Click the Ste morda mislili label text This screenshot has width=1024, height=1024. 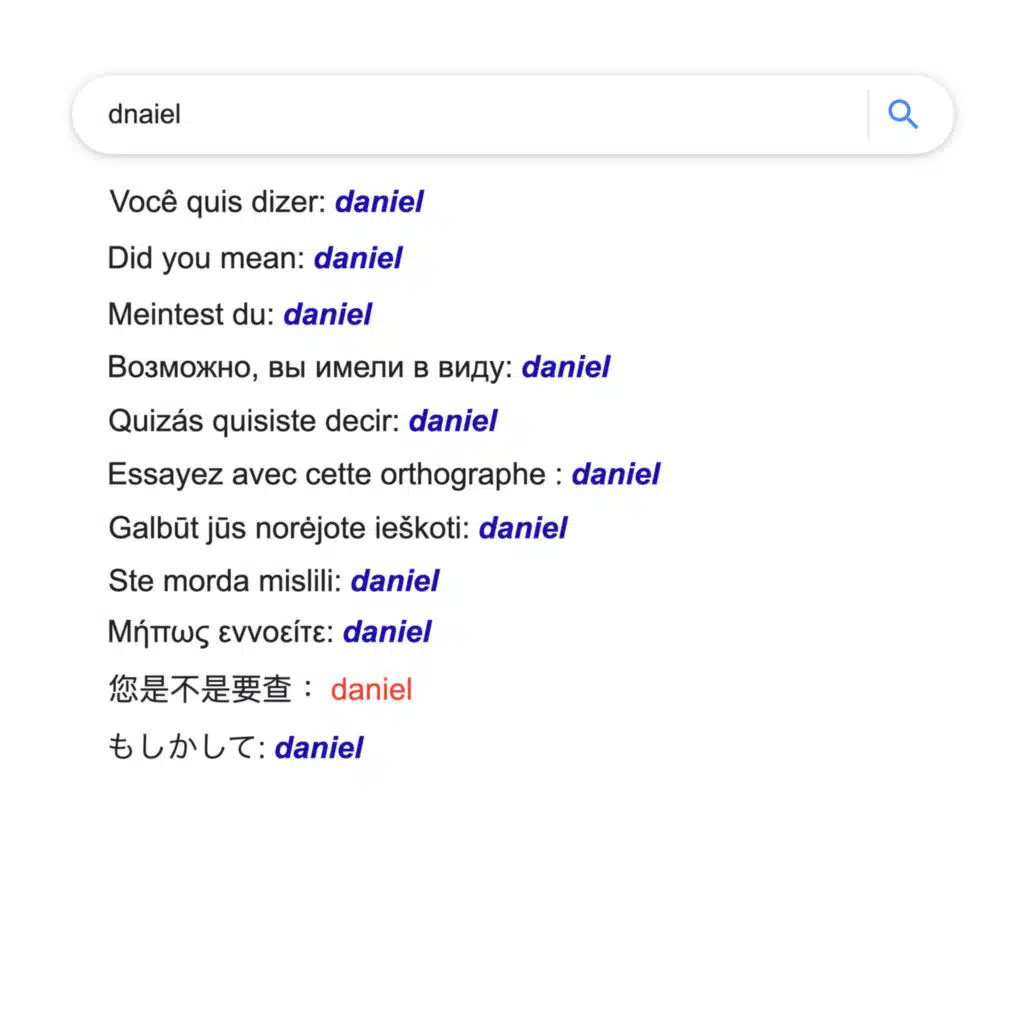[224, 580]
